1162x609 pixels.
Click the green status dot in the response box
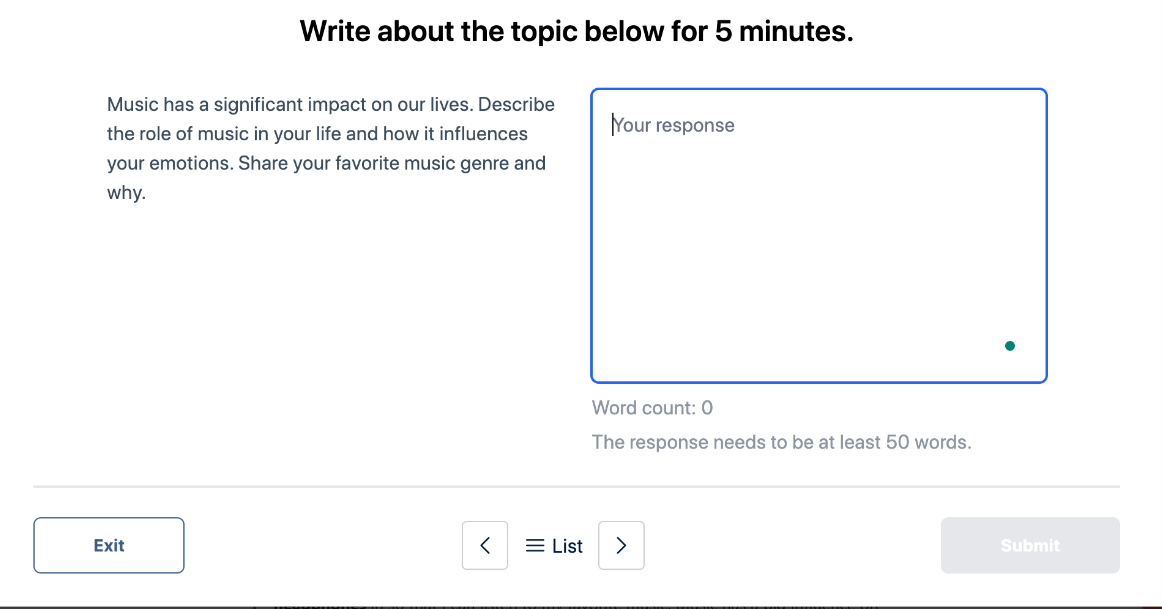click(x=1010, y=344)
